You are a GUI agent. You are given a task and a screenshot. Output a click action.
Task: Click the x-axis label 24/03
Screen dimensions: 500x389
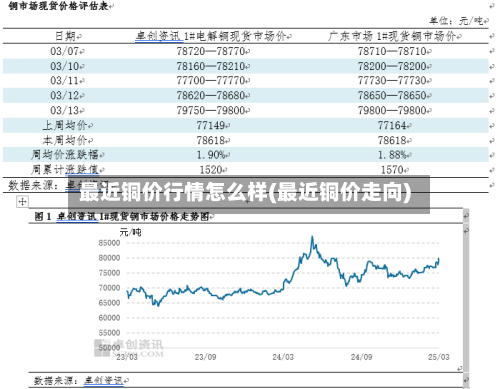283,357
